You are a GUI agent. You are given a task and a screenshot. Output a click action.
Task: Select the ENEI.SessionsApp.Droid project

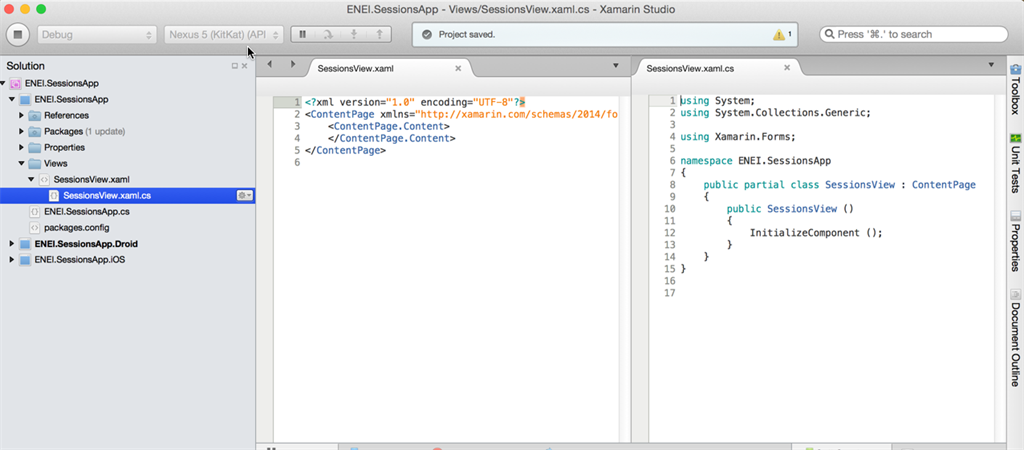pos(86,244)
